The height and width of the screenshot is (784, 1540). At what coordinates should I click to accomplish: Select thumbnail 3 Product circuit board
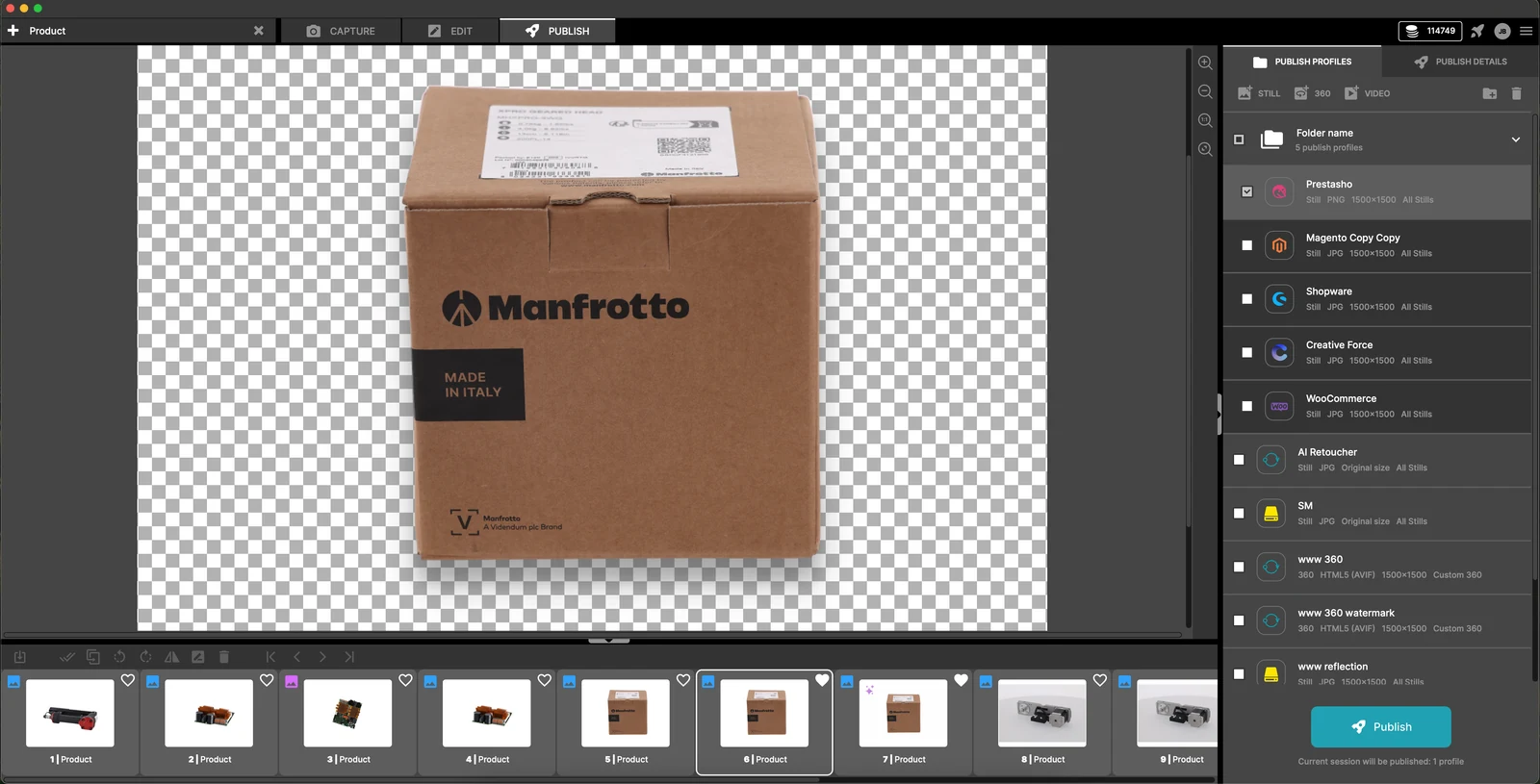(347, 714)
